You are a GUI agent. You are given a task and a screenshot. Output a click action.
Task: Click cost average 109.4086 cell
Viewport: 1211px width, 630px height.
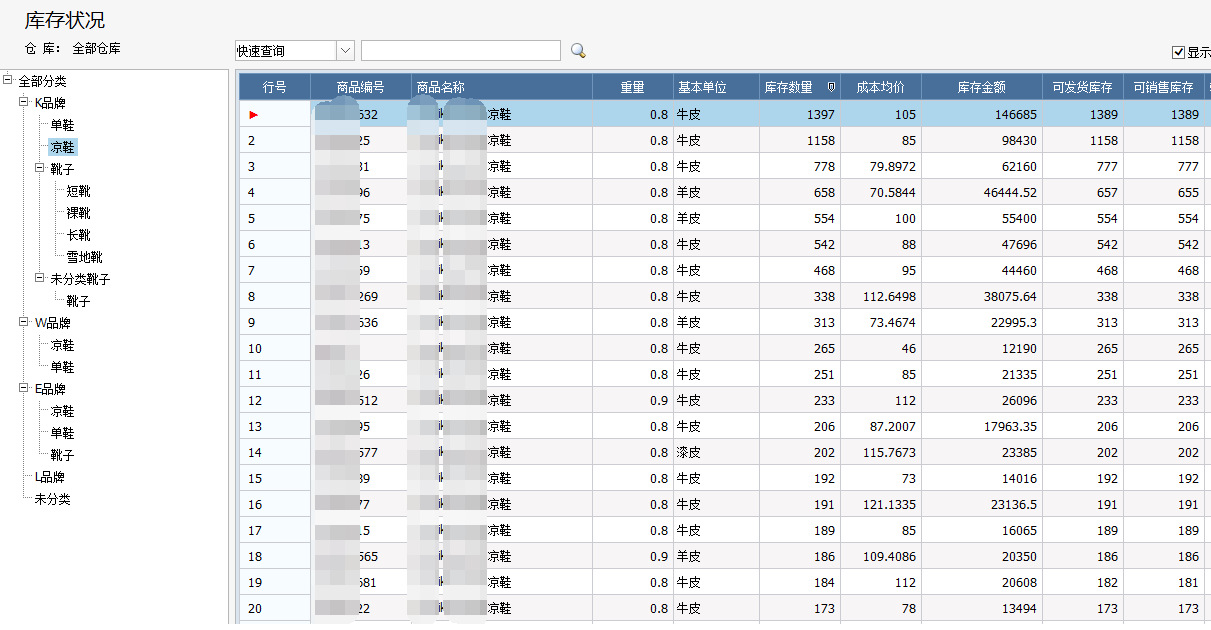(x=881, y=557)
